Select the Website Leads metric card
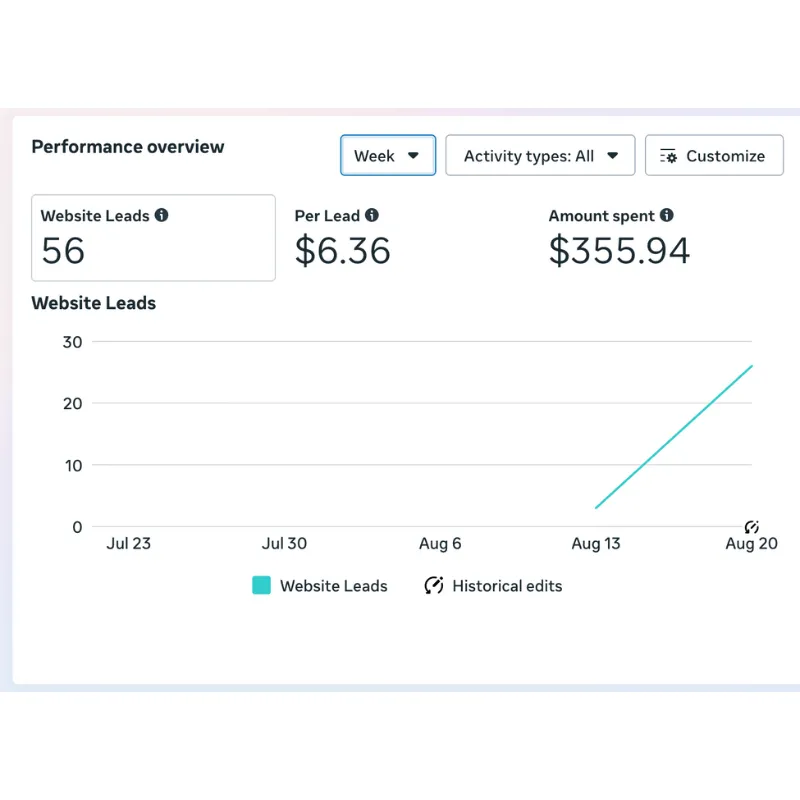Viewport: 800px width, 800px height. (x=153, y=238)
